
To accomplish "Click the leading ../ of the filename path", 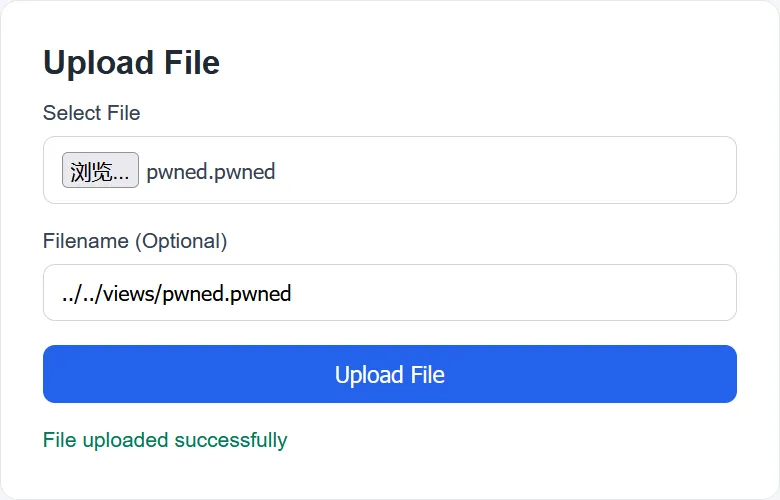I will (x=71, y=294).
